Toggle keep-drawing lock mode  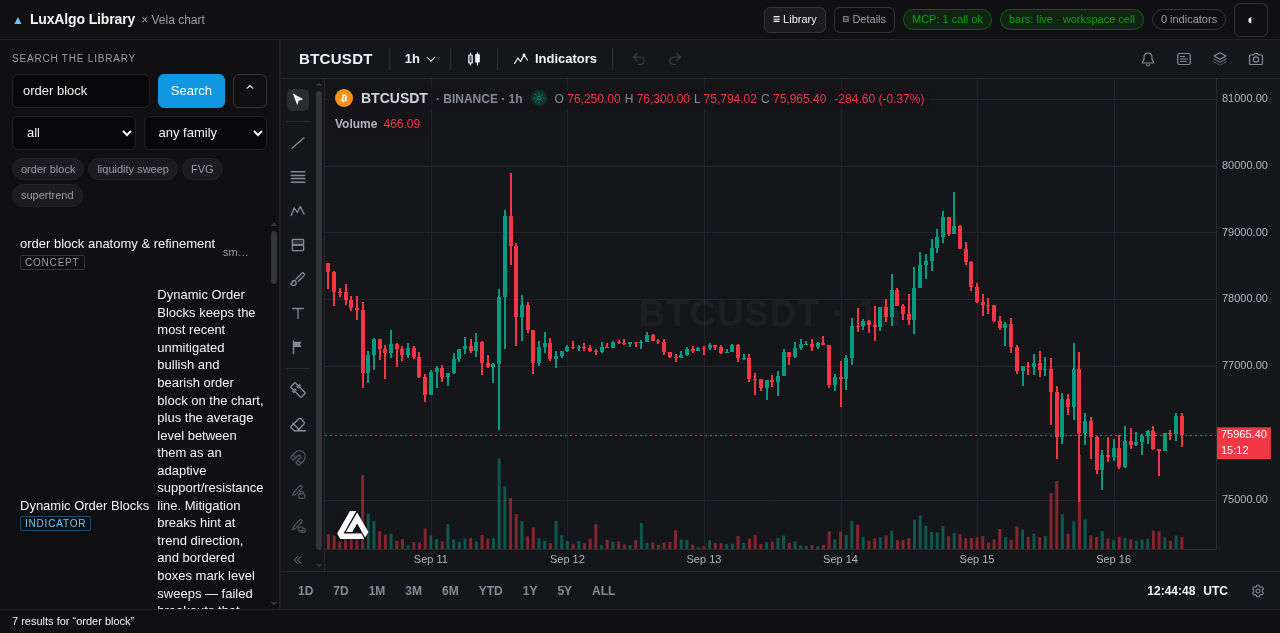298,492
